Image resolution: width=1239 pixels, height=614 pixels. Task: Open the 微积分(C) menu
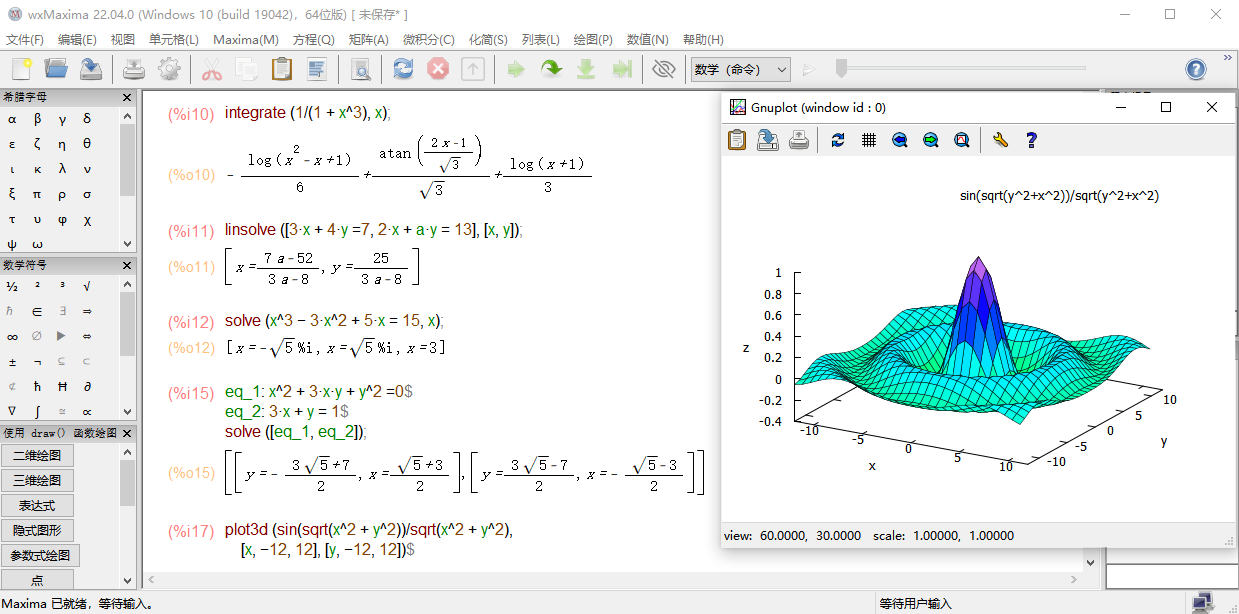pyautogui.click(x=428, y=40)
